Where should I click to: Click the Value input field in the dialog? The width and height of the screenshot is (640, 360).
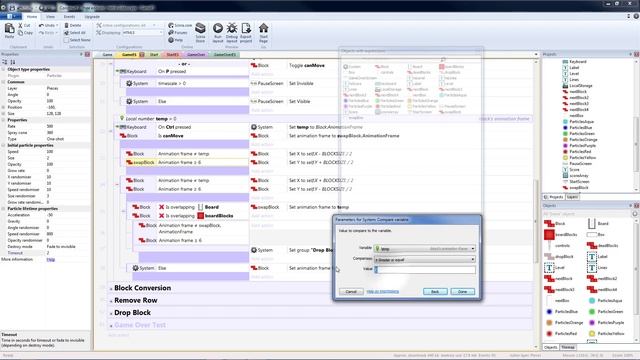tap(425, 270)
